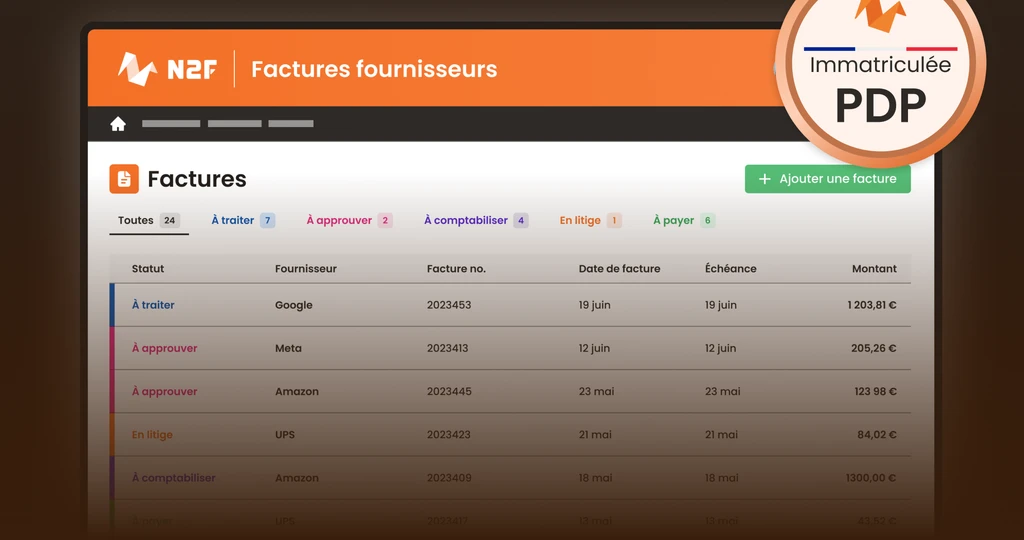This screenshot has height=540, width=1024.
Task: Select the Toutes tab
Action: [148, 221]
